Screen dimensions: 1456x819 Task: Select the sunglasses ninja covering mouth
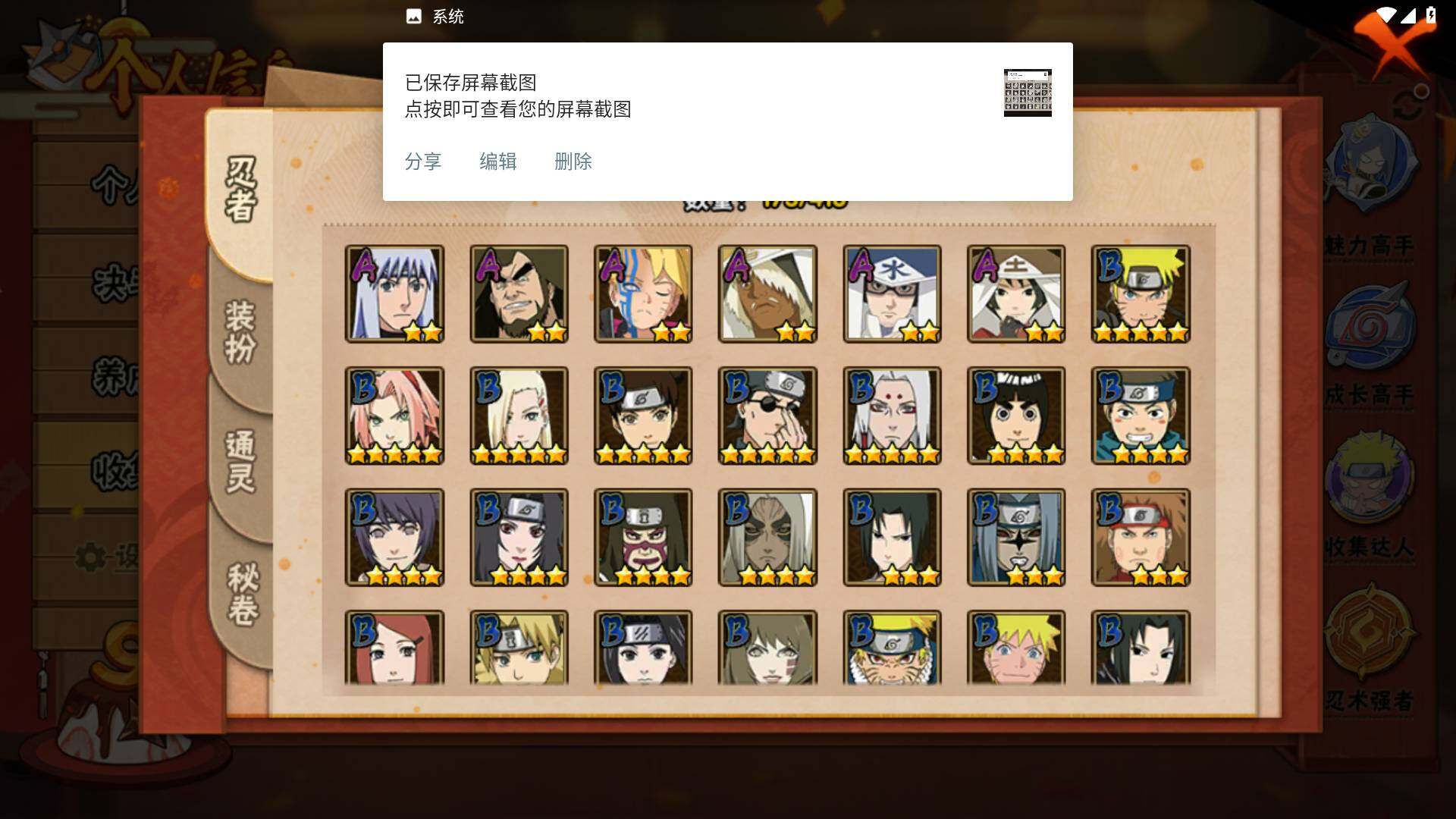(x=767, y=416)
